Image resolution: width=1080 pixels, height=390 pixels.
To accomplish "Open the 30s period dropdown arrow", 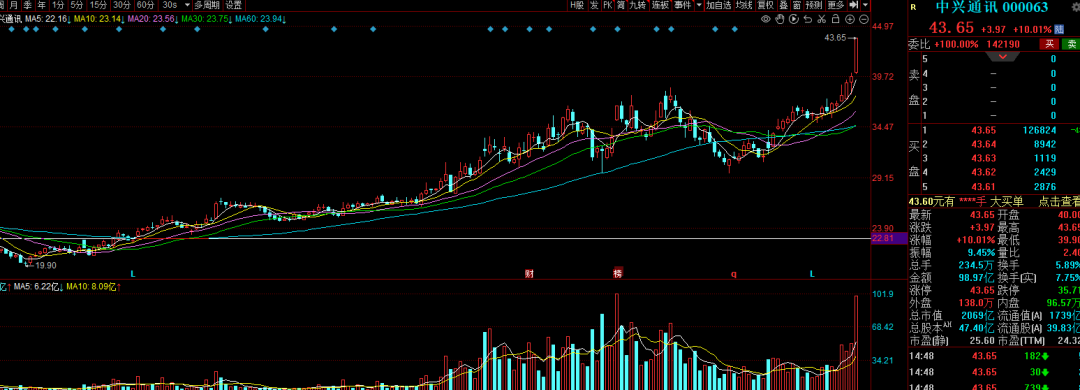I will (x=187, y=5).
